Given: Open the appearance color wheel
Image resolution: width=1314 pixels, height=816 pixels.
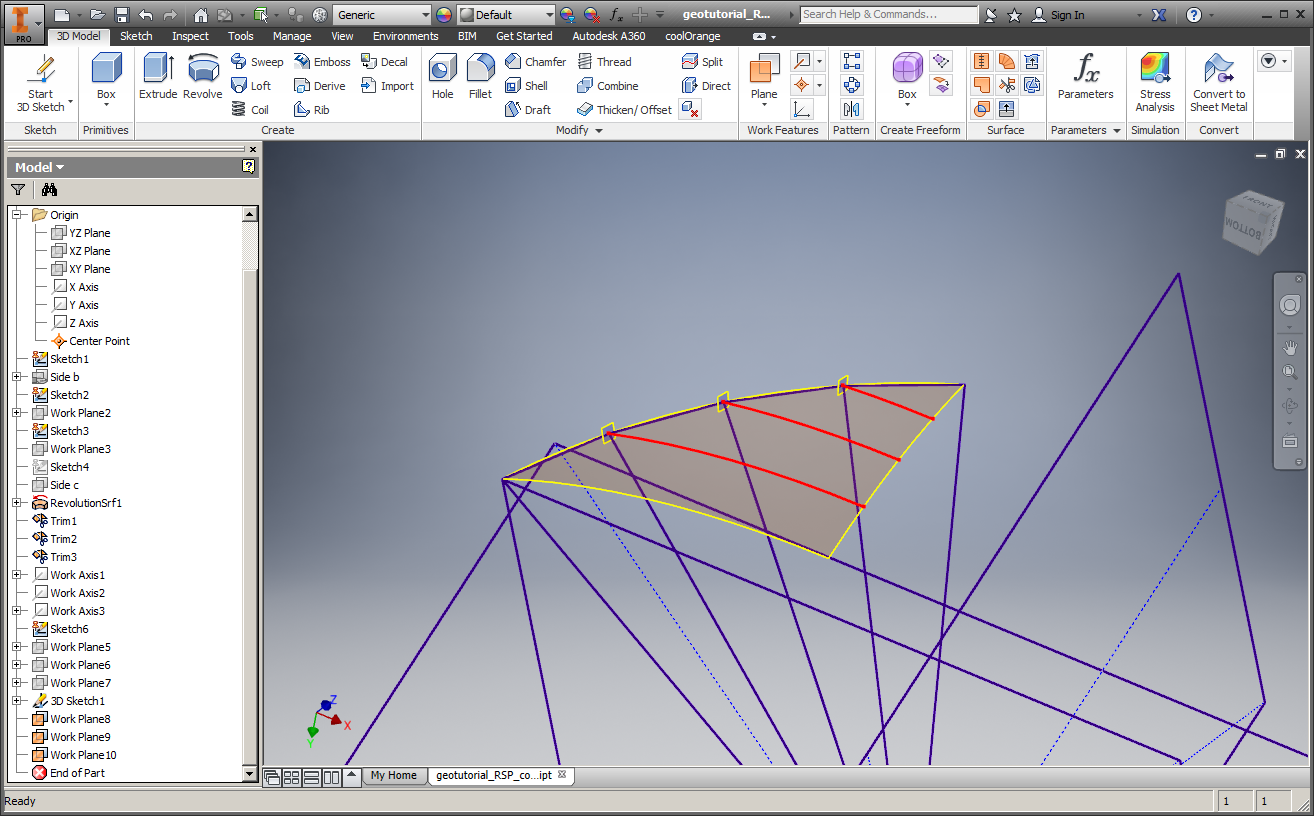Looking at the screenshot, I should click(444, 15).
